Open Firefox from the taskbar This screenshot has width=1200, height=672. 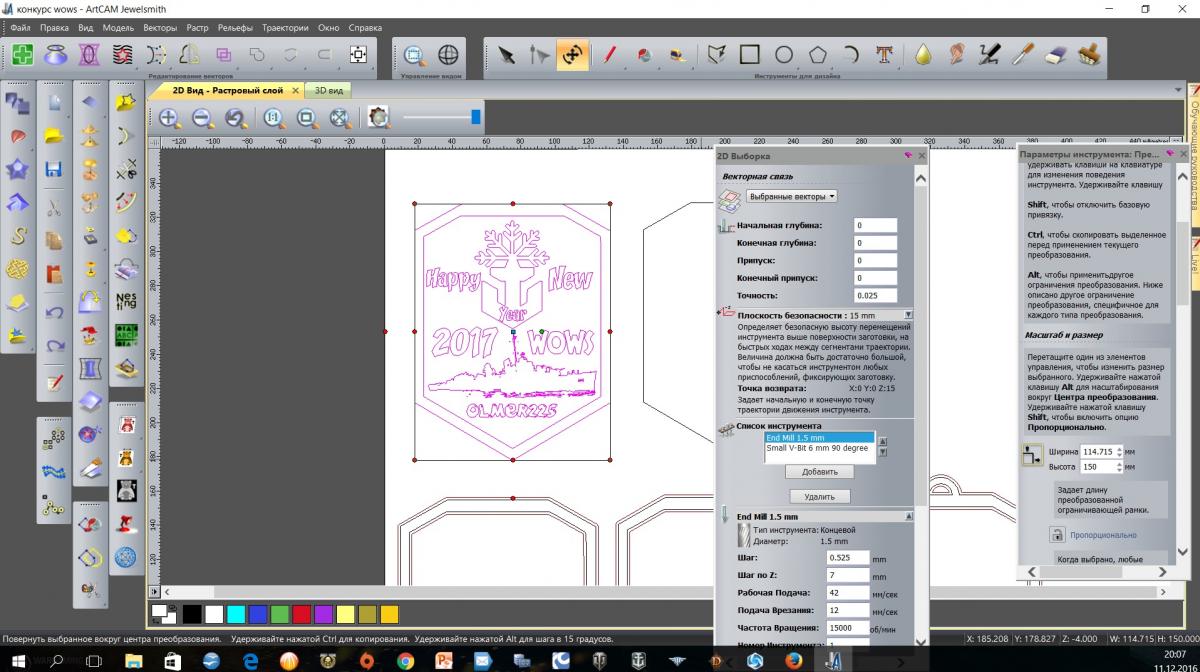[793, 661]
